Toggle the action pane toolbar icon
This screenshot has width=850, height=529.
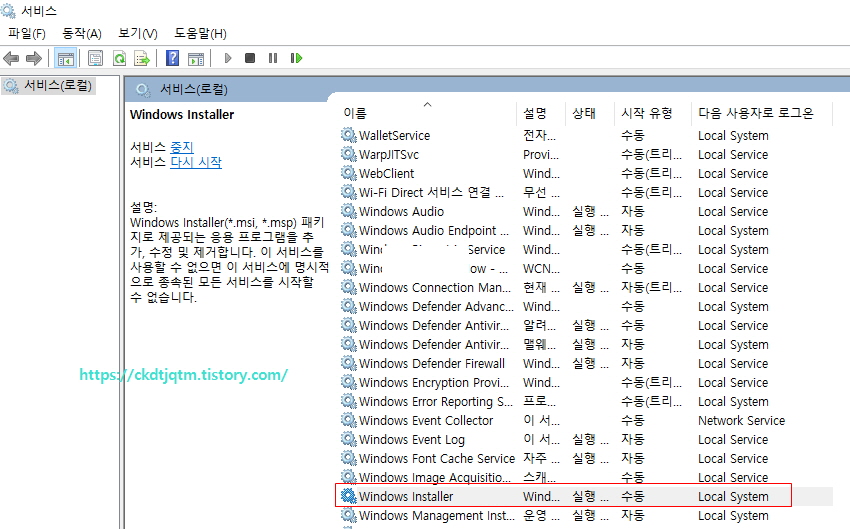coord(196,58)
